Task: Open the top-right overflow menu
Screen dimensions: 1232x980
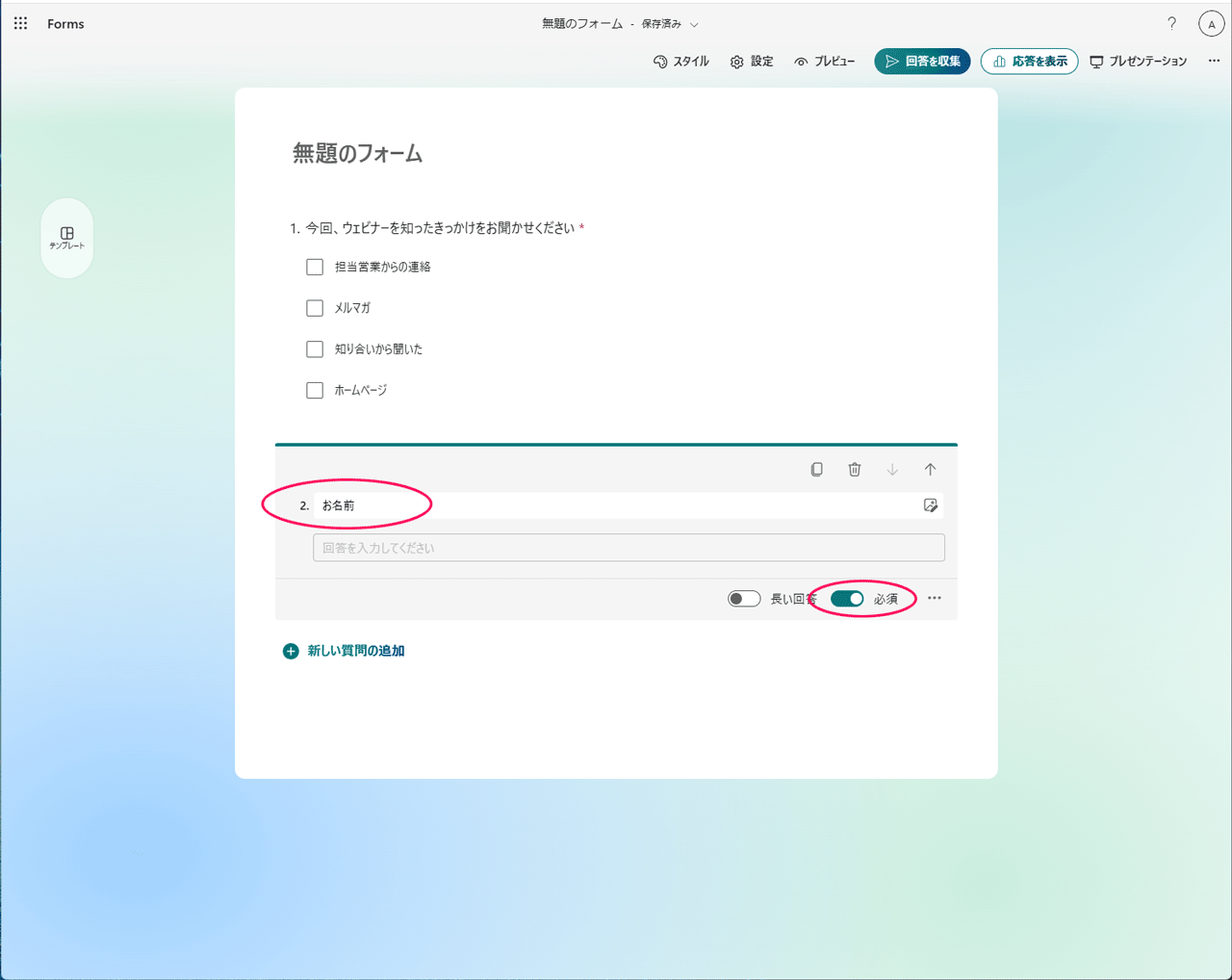Action: [1214, 60]
